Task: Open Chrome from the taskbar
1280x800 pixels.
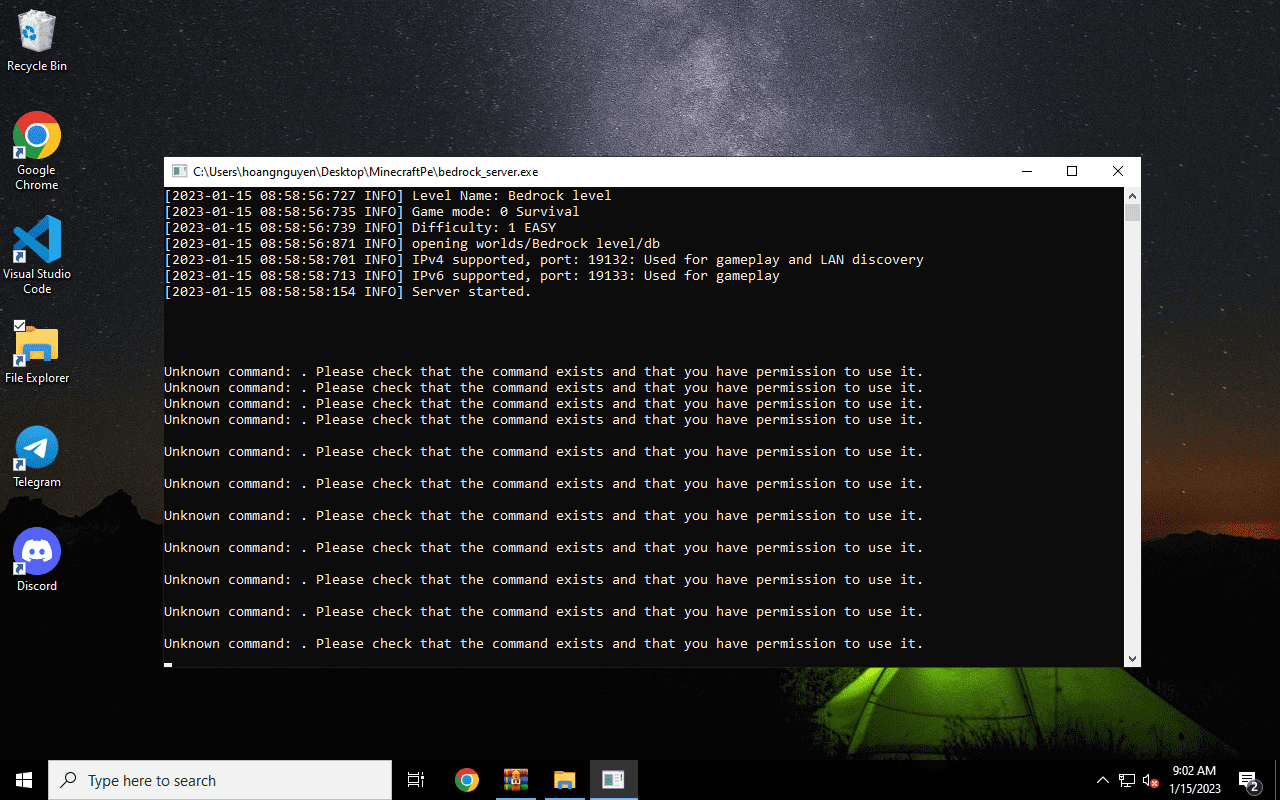Action: [466, 780]
